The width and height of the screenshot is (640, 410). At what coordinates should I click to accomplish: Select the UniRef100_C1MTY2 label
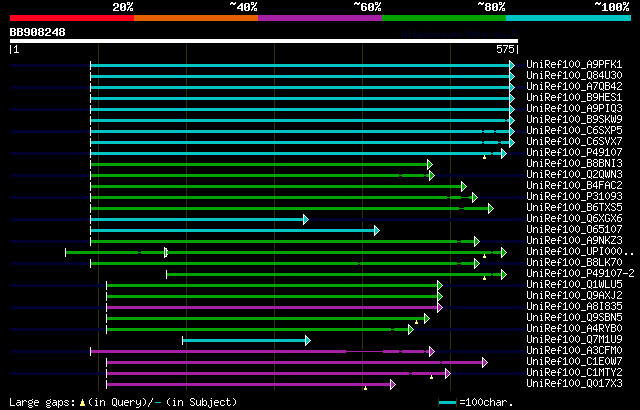click(574, 373)
